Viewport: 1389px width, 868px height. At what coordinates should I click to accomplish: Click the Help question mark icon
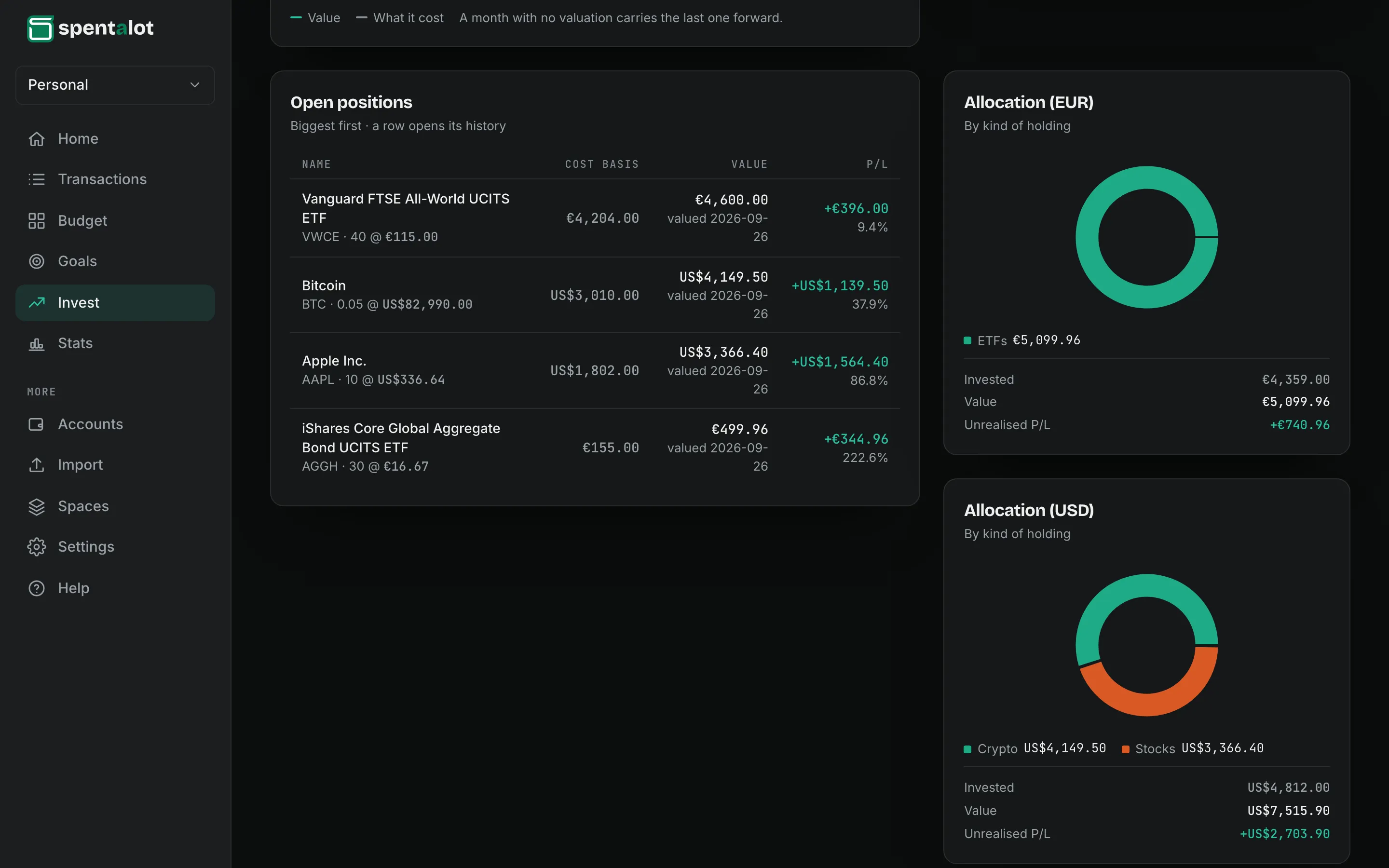point(37,588)
